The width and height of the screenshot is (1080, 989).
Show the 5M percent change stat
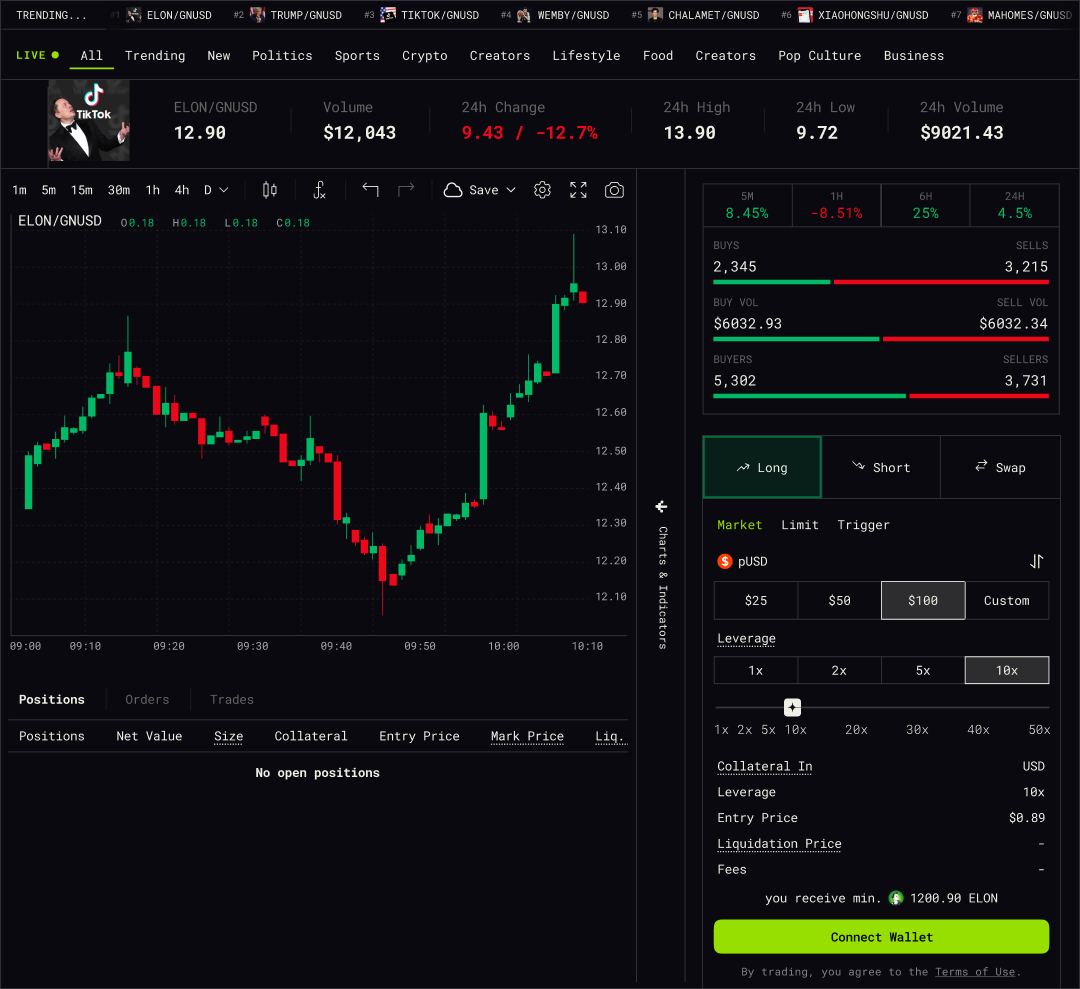point(747,205)
